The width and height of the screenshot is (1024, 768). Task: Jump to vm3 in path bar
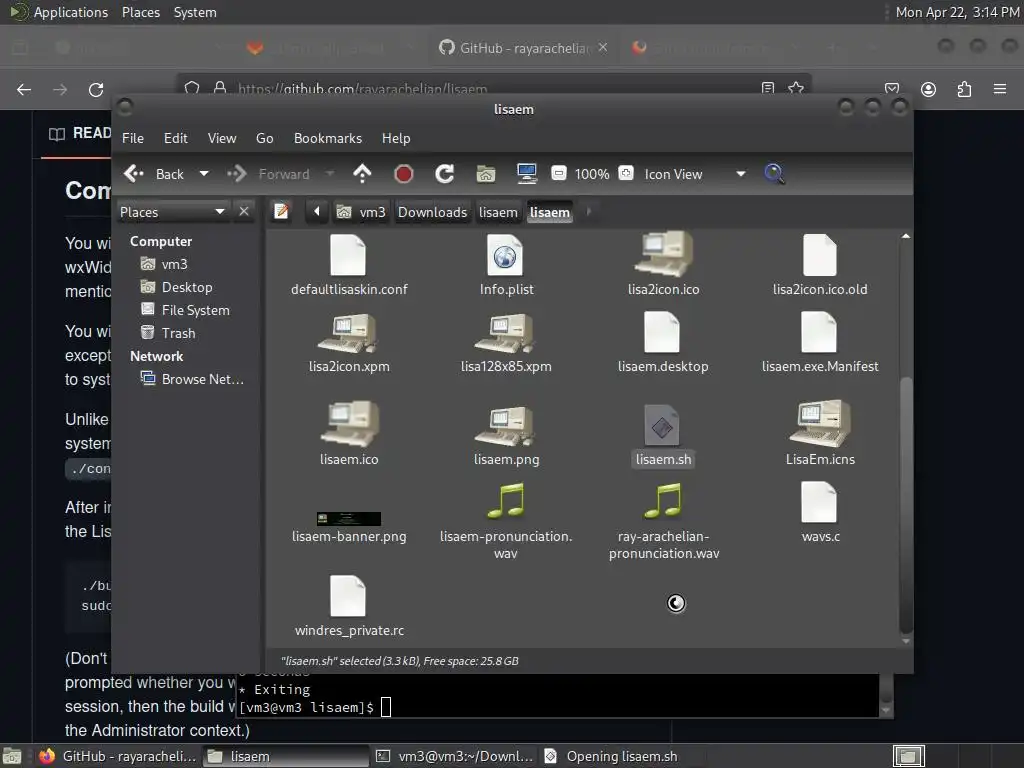click(x=361, y=212)
